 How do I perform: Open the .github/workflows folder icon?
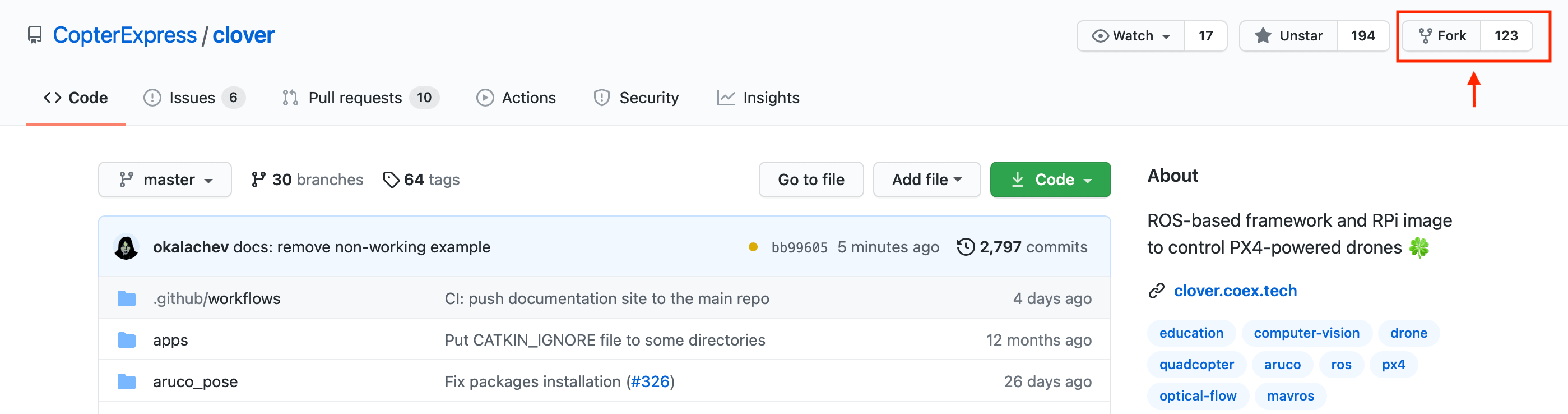tap(127, 299)
